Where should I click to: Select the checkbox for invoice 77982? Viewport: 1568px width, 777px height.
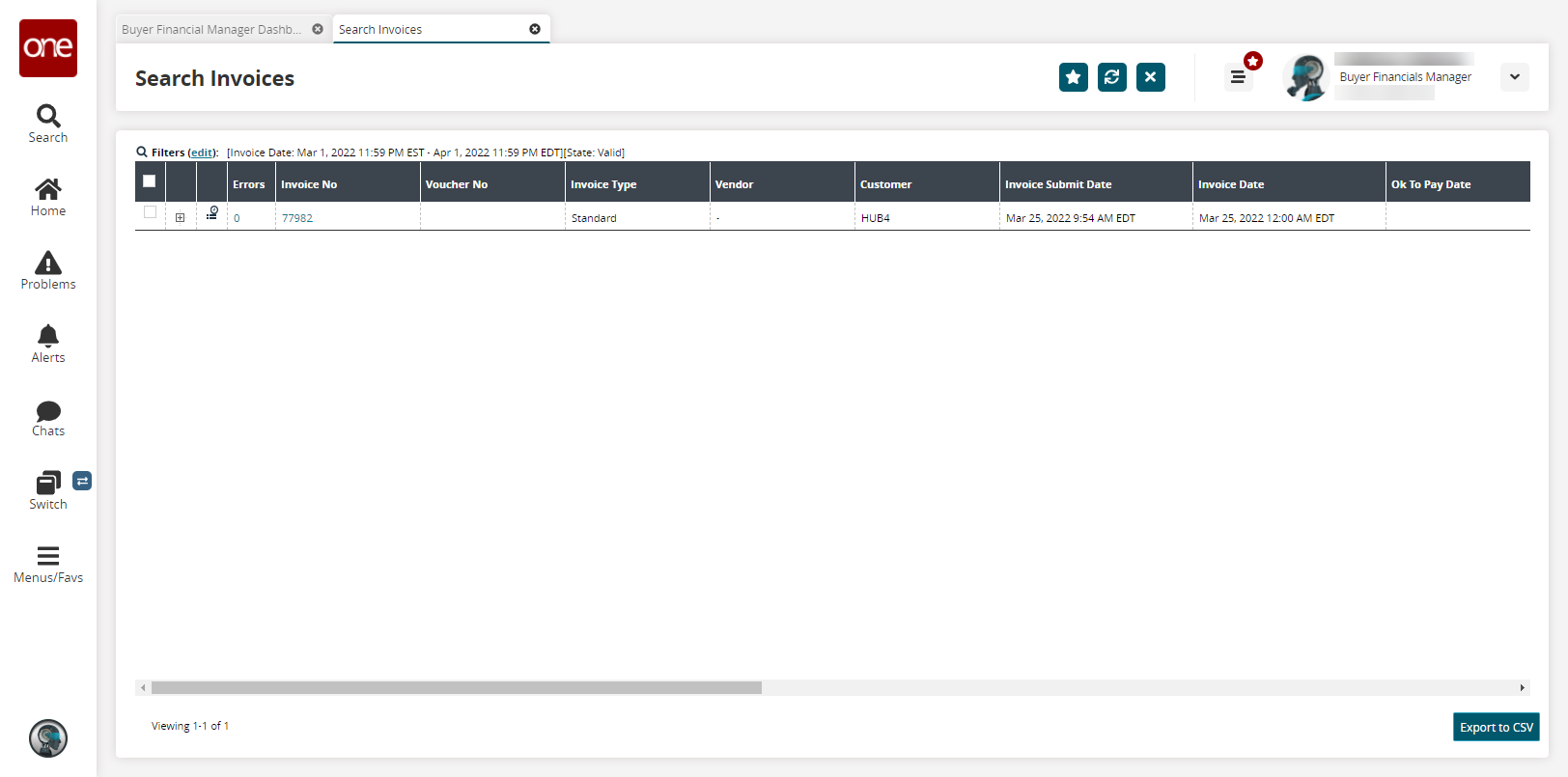(x=150, y=212)
